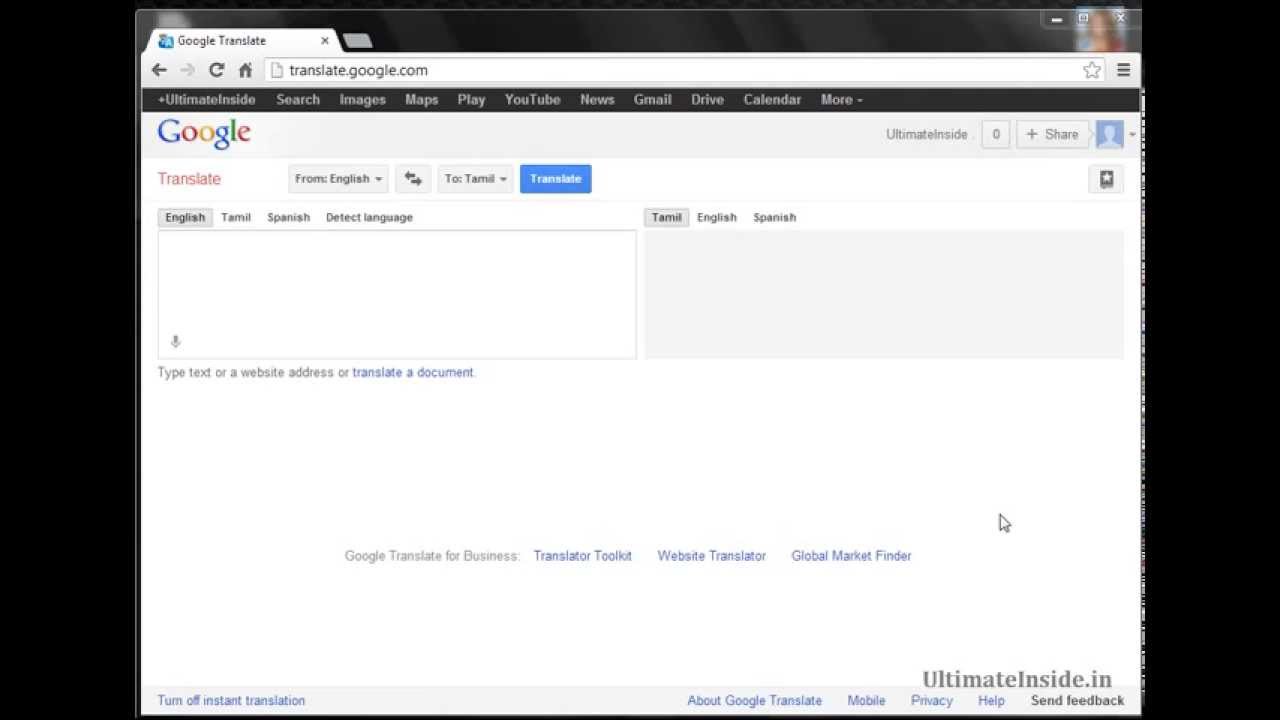Open the Mobile footer link
Viewport: 1280px width, 720px height.
866,701
